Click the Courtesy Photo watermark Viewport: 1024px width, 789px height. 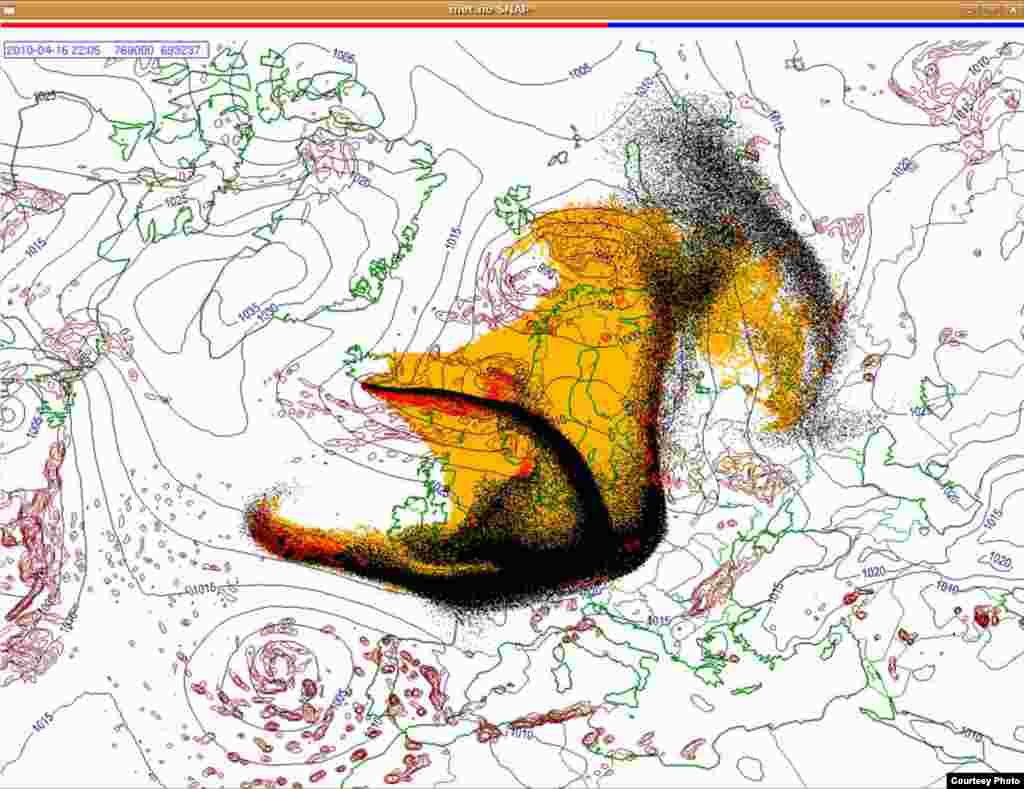[985, 782]
